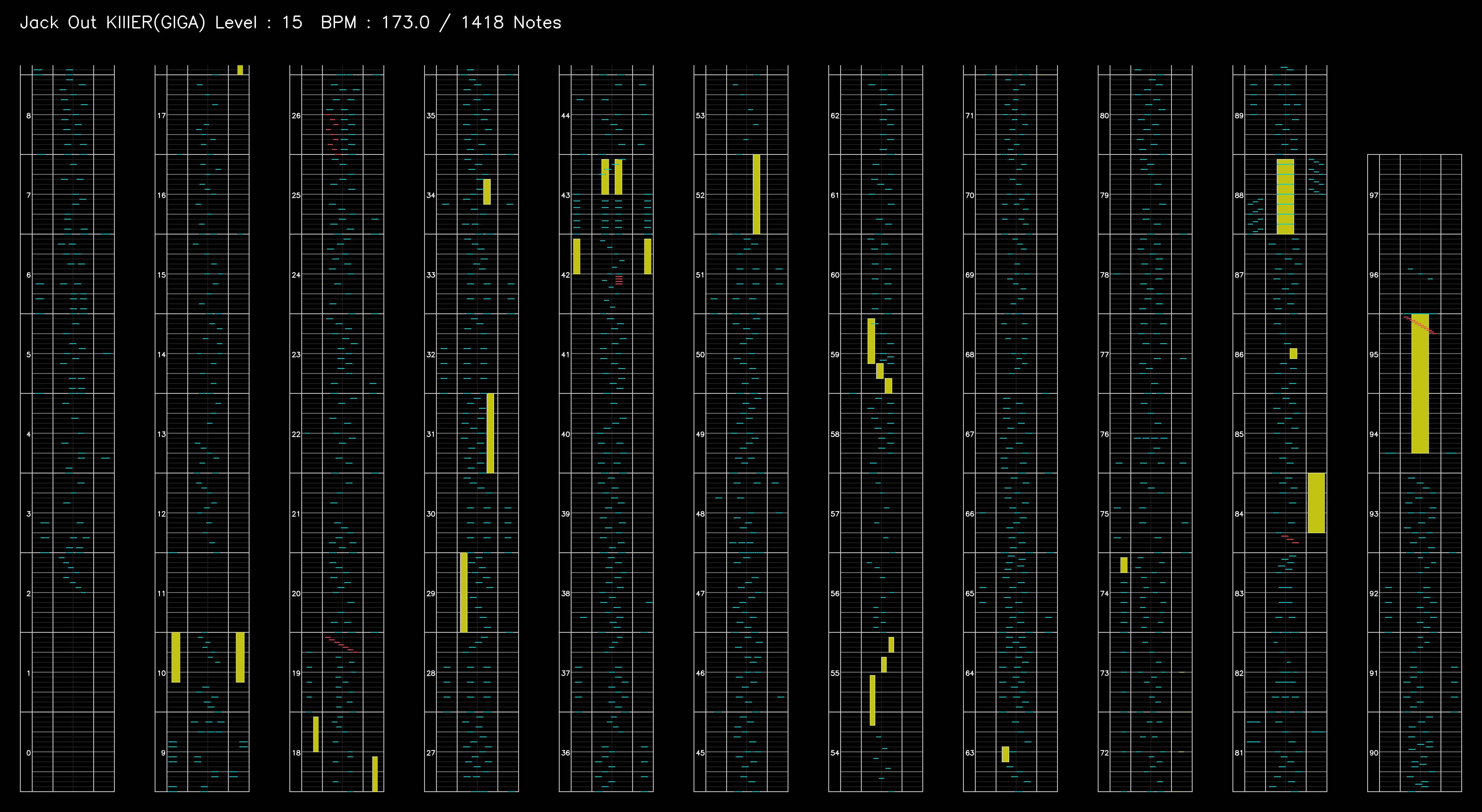
Task: Click the left yellow long note in measure 43
Action: point(605,177)
